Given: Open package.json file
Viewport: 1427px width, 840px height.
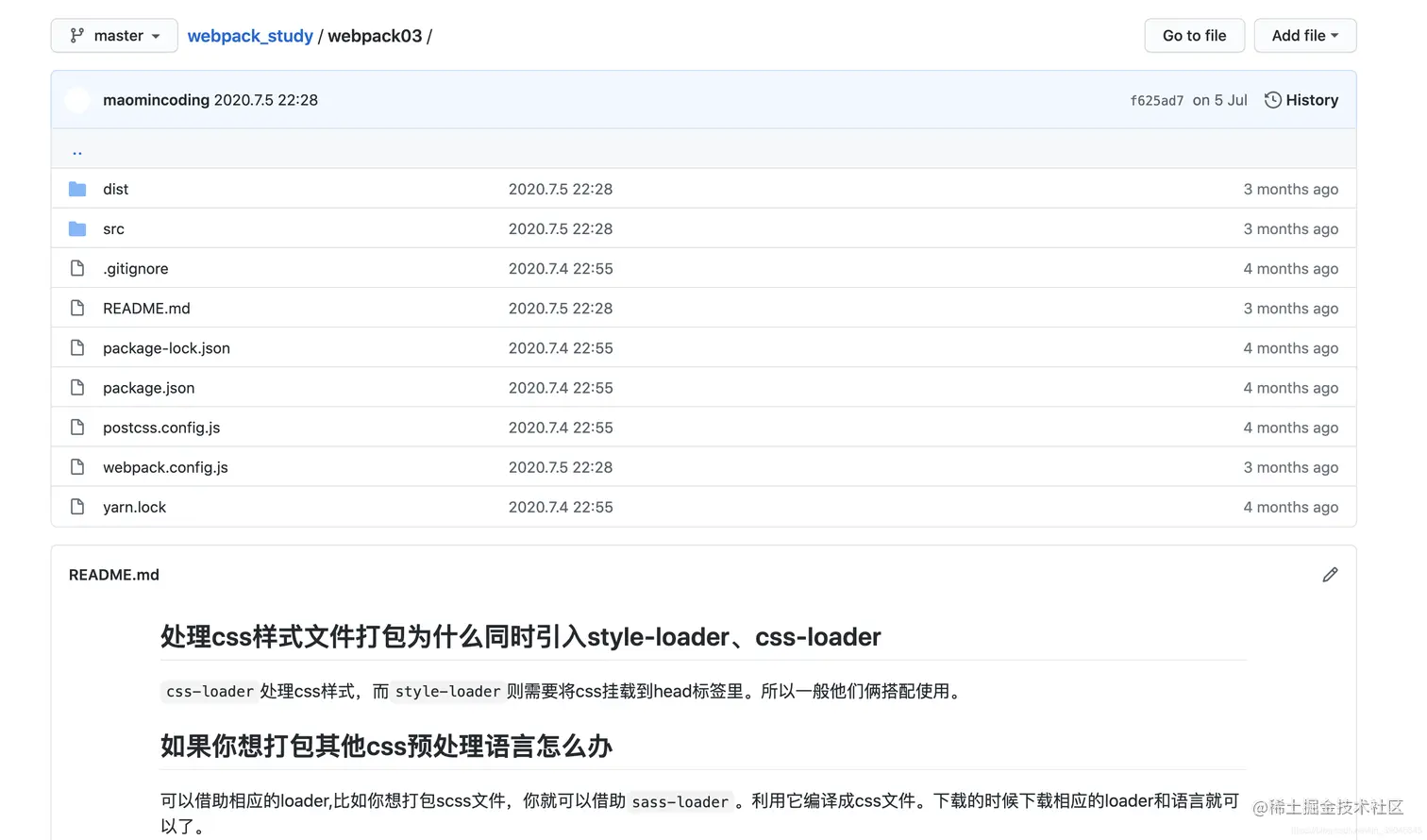Looking at the screenshot, I should [149, 388].
